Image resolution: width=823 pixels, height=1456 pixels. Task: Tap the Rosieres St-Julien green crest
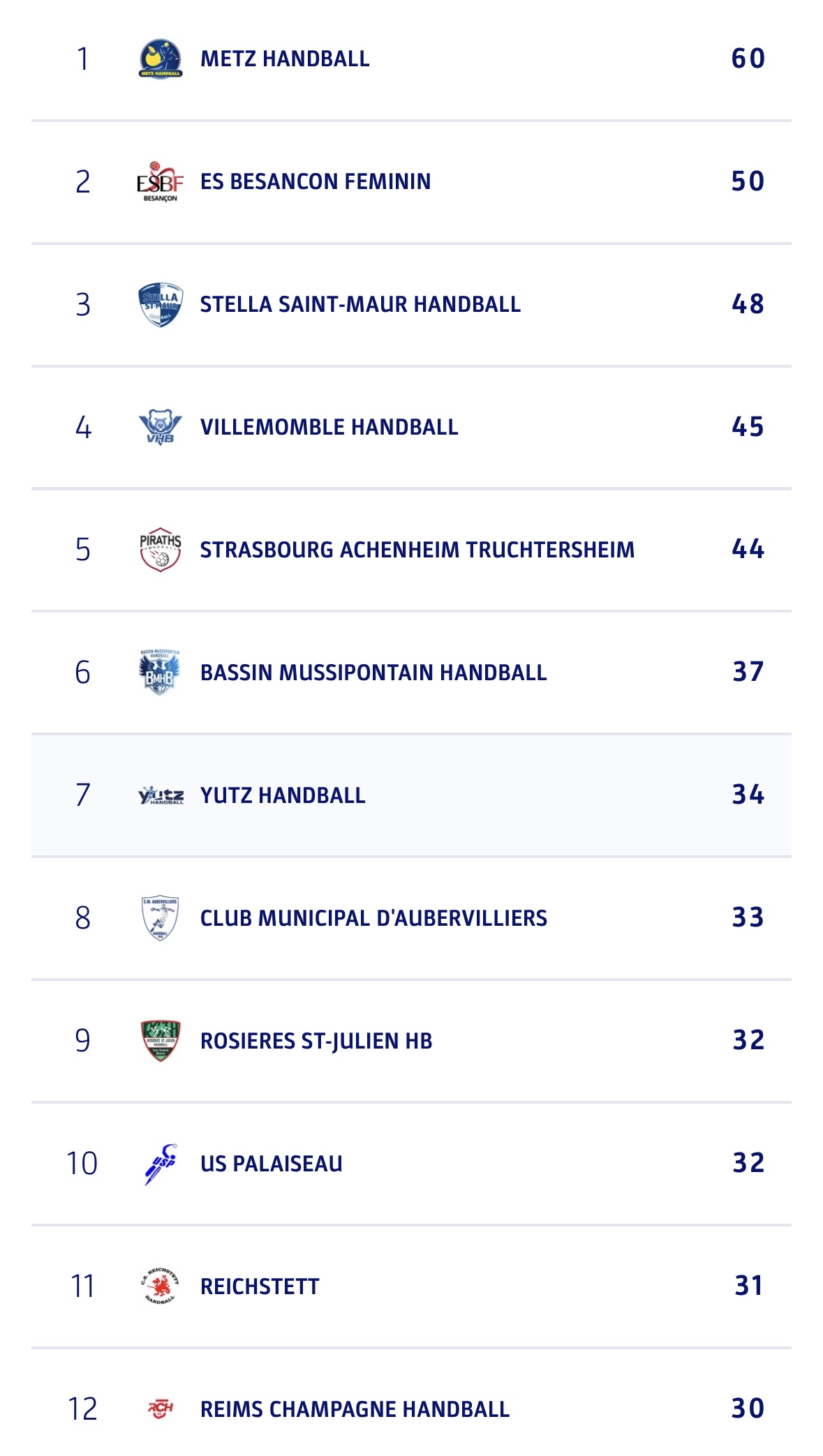click(x=161, y=1041)
